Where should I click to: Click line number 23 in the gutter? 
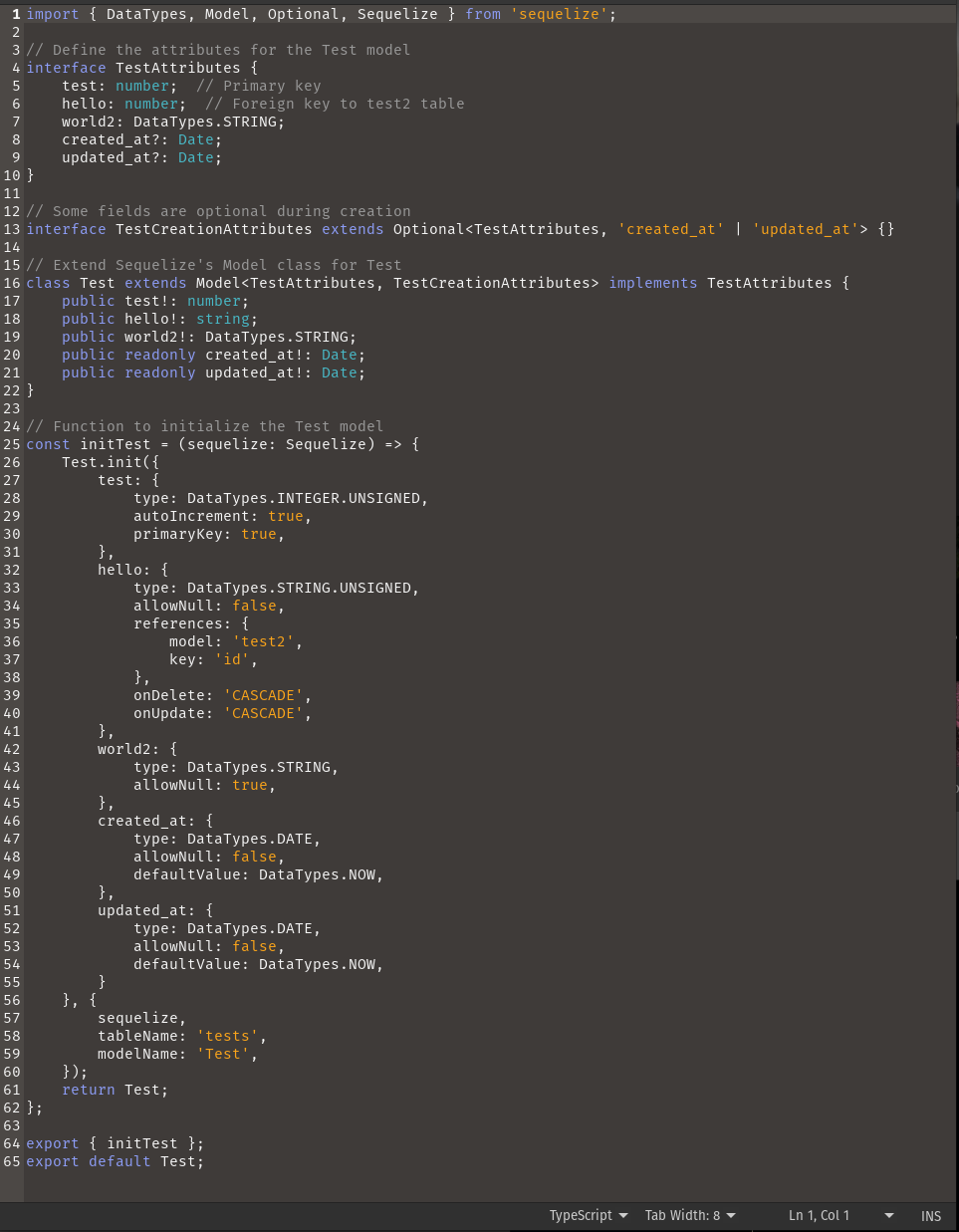(x=12, y=408)
